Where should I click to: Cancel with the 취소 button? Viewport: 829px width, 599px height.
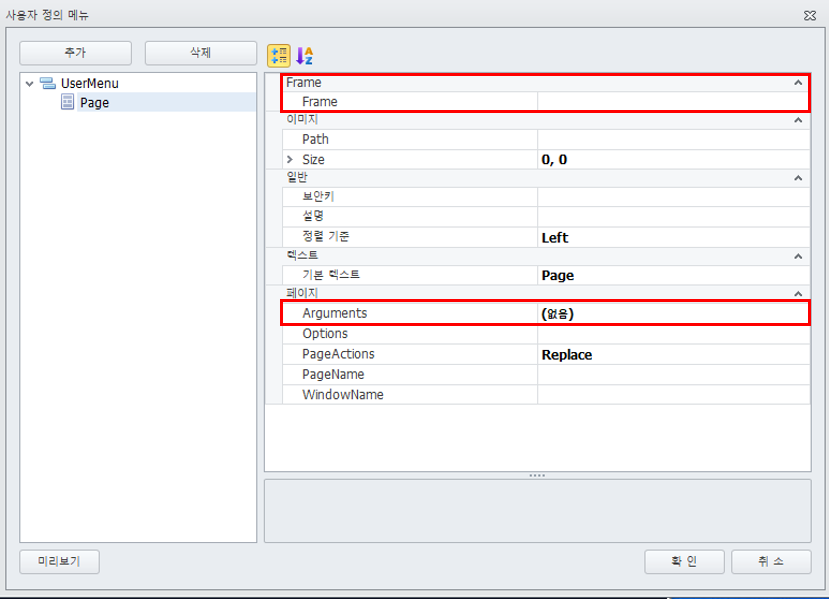770,562
